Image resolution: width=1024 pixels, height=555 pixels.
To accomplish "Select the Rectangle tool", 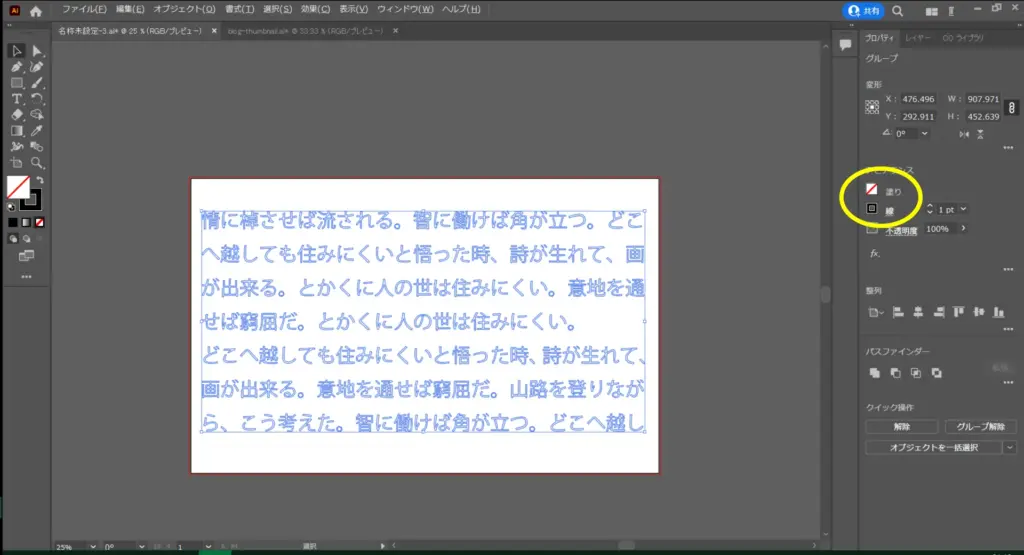I will pos(16,83).
